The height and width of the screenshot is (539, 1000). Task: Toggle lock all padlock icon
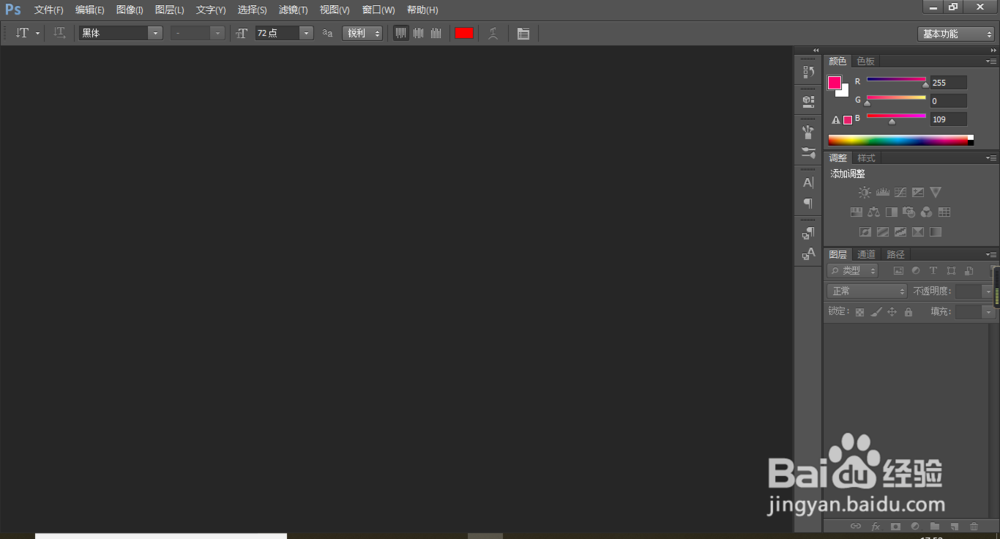pos(908,312)
